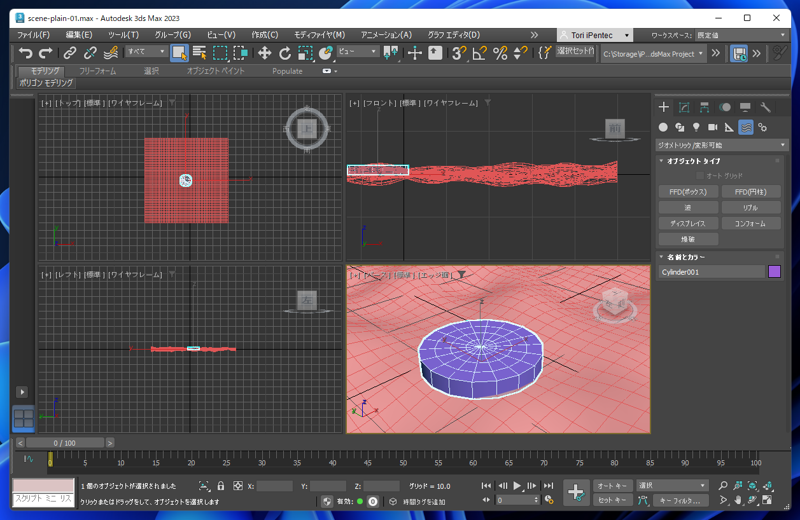Select the Systems category icon
Image resolution: width=800 pixels, height=520 pixels.
pos(762,127)
